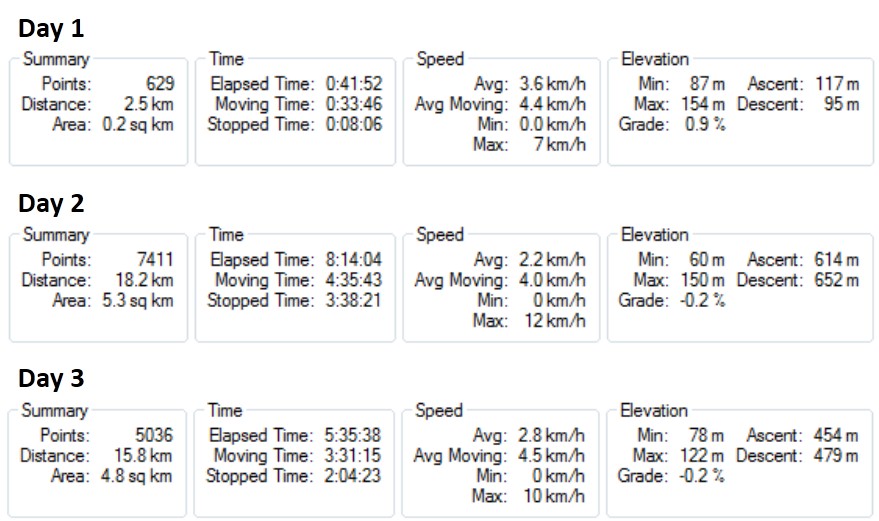Viewport: 879px width, 521px height.
Task: Select Day 1 moving time 0:33:46
Action: [x=351, y=104]
